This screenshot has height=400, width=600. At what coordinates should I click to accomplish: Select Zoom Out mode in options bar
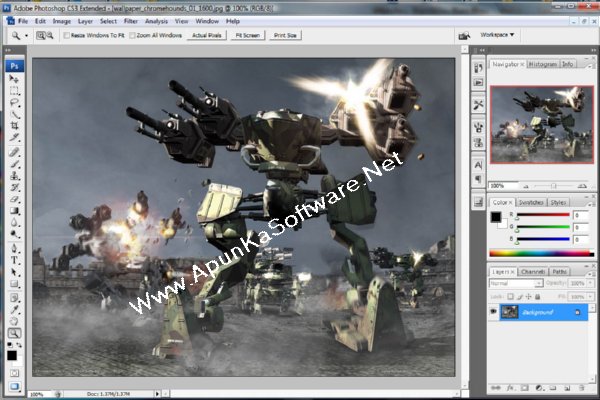50,36
